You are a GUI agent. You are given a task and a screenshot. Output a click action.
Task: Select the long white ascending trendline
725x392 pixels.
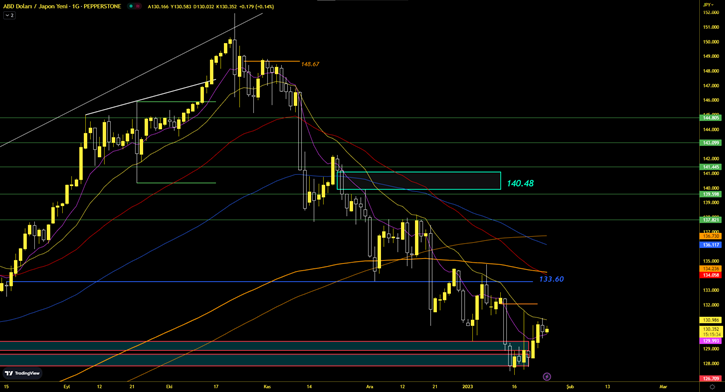coord(131,80)
